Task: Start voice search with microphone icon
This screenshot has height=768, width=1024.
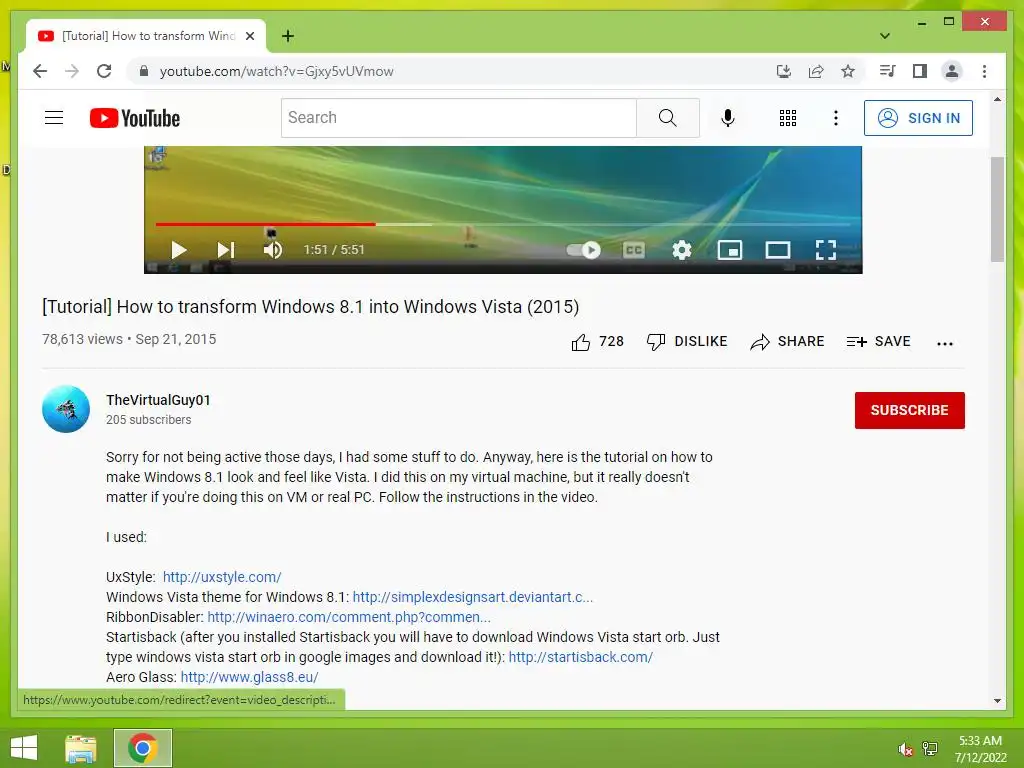Action: click(728, 118)
